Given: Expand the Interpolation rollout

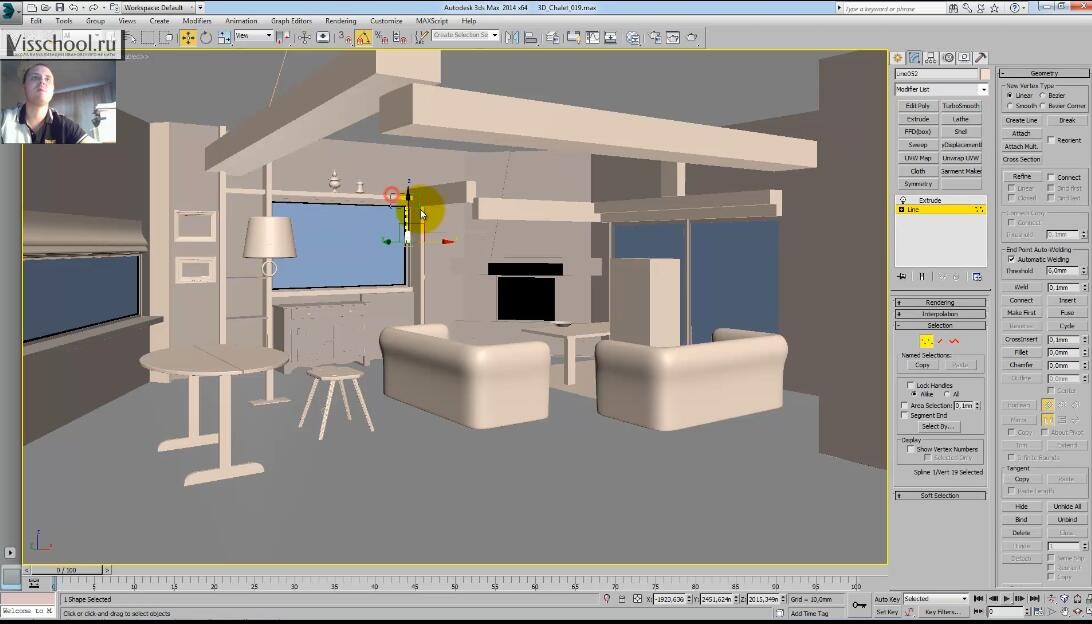Looking at the screenshot, I should pos(940,314).
